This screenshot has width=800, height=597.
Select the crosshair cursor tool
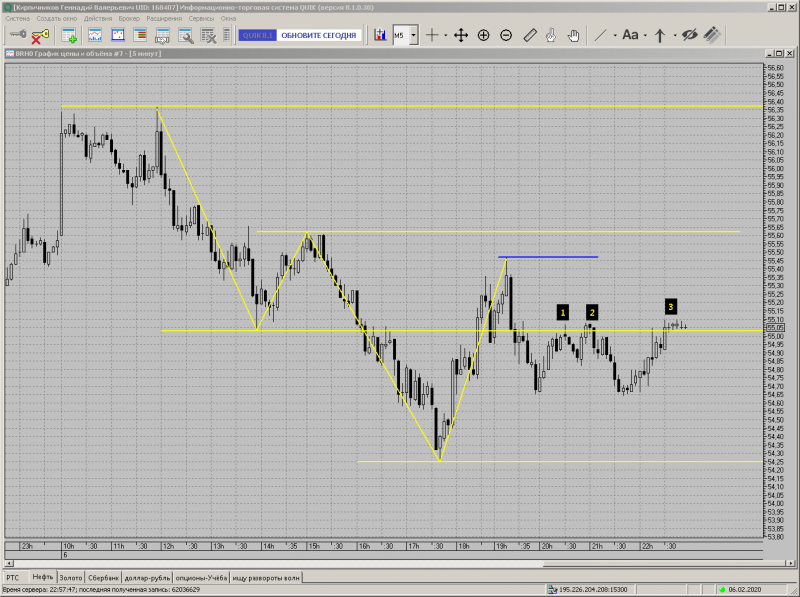(432, 35)
